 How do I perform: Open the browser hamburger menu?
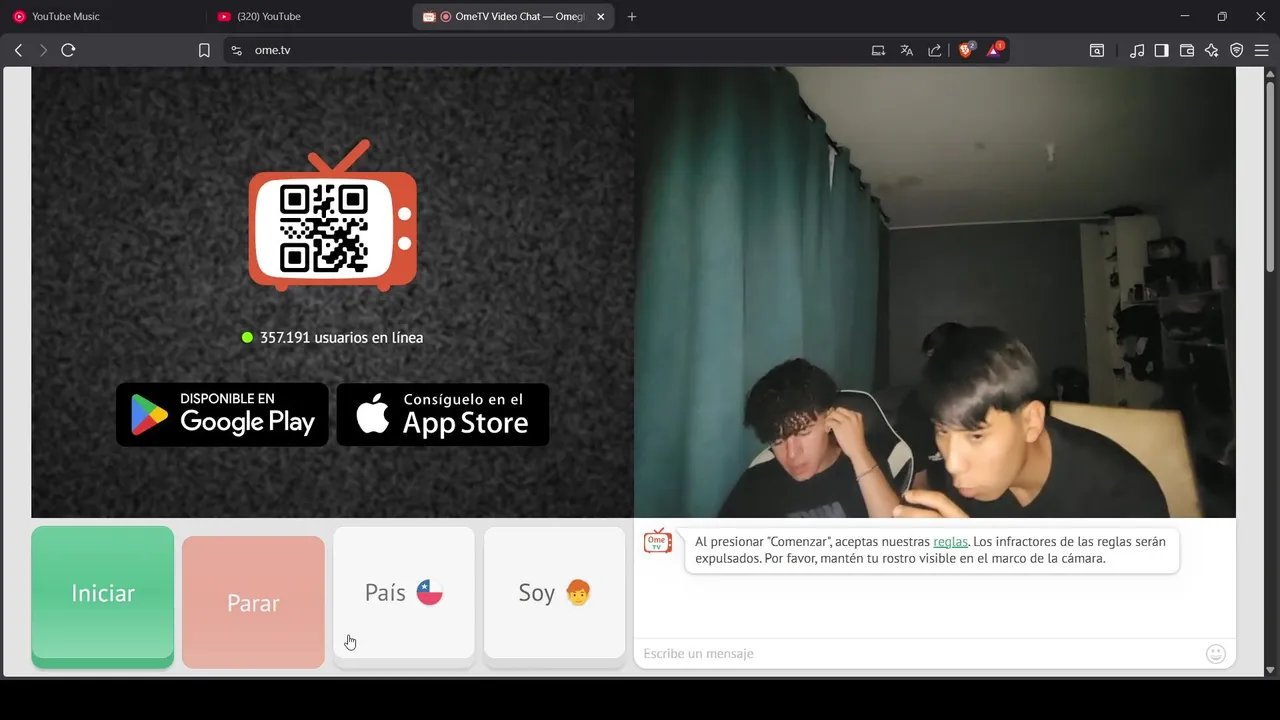coord(1261,50)
